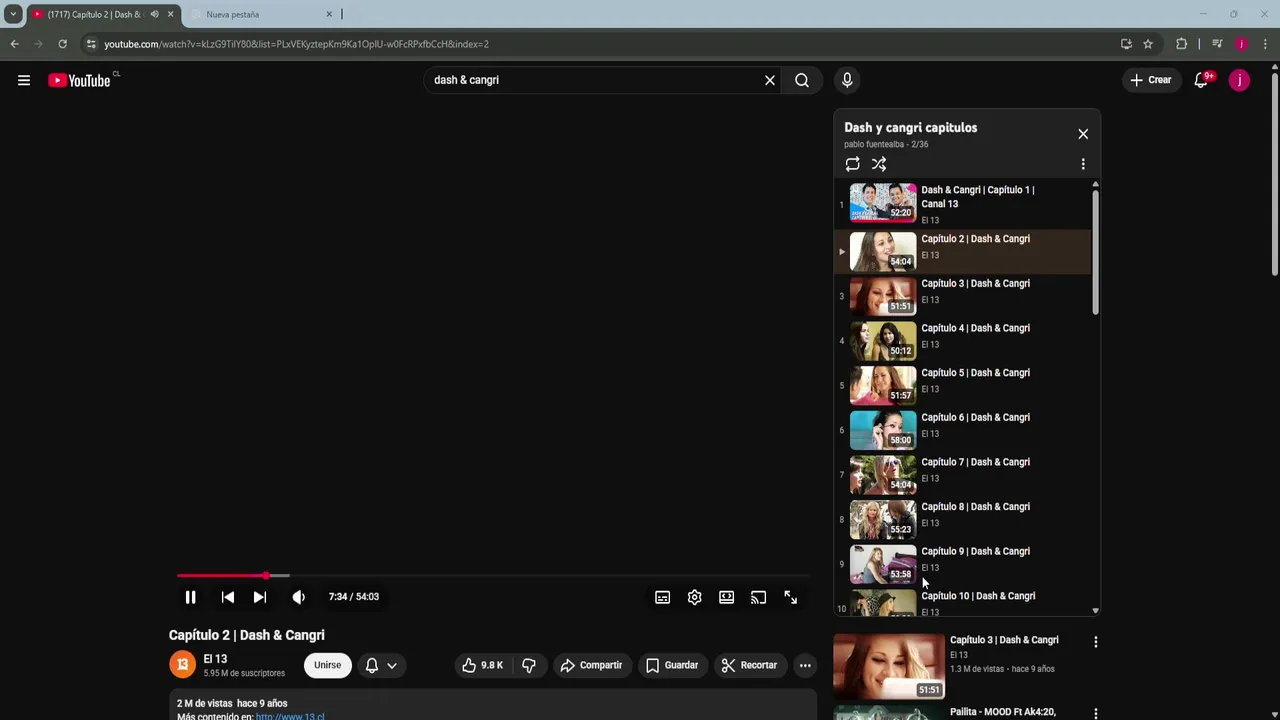Like the video (9.8 K)
This screenshot has width=1280, height=720.
(482, 665)
